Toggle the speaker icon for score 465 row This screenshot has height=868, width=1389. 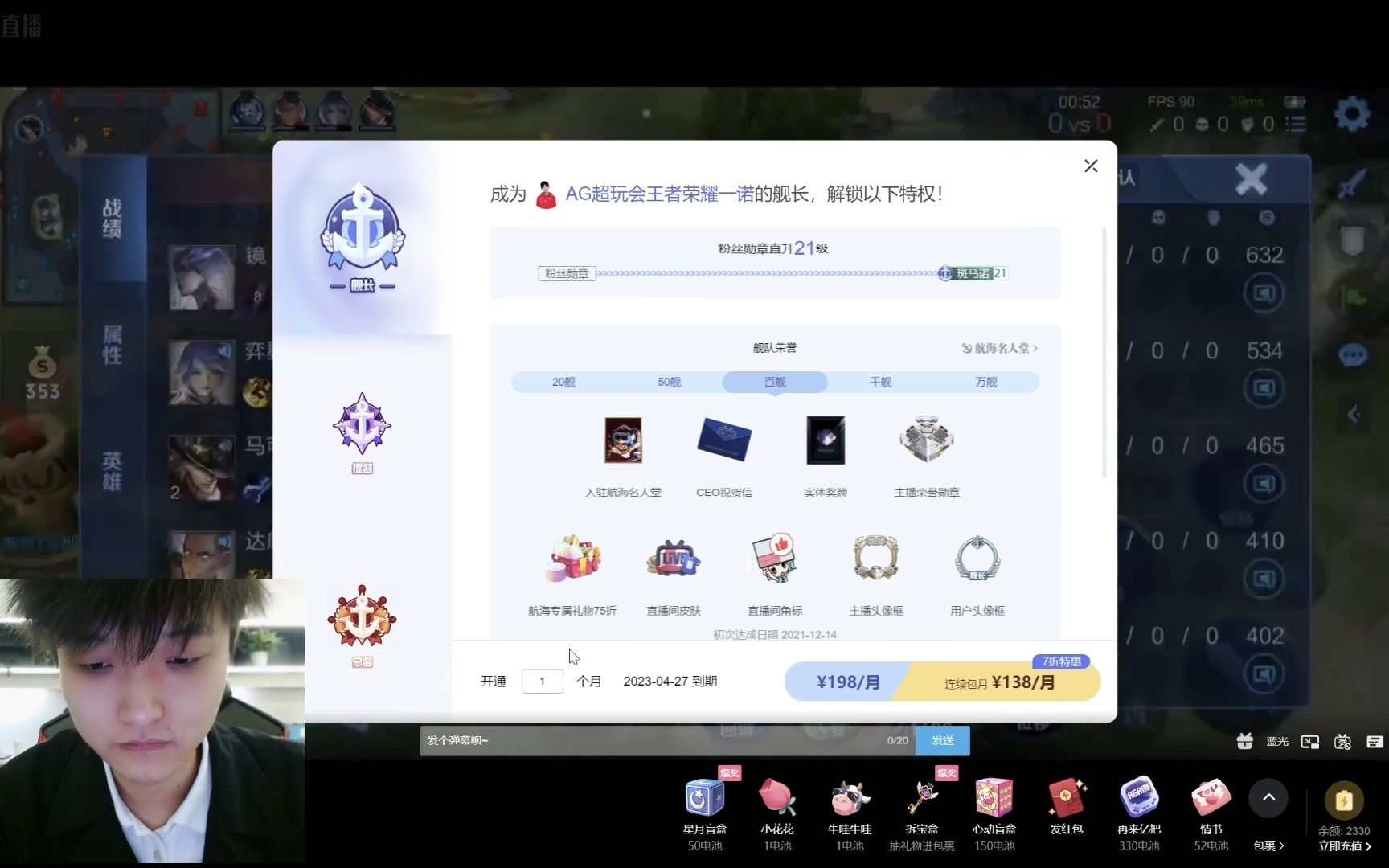click(x=1264, y=484)
